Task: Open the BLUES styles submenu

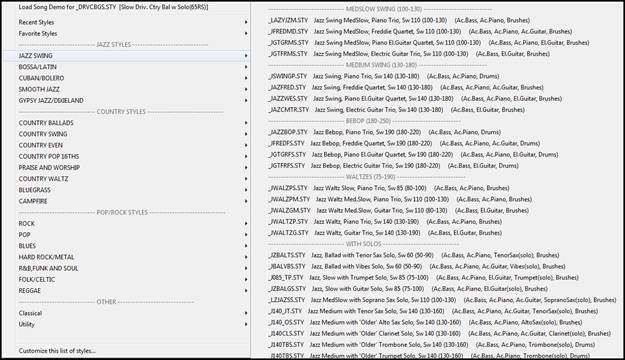Action: [126, 246]
